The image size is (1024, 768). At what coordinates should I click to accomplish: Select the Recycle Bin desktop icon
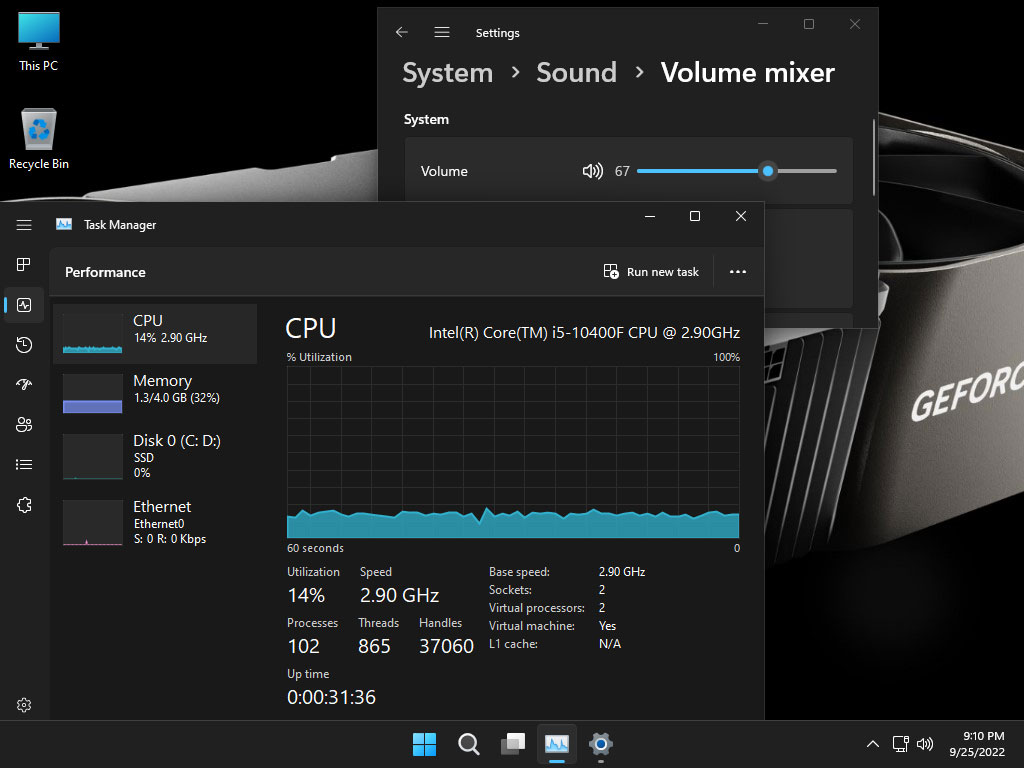tap(39, 139)
